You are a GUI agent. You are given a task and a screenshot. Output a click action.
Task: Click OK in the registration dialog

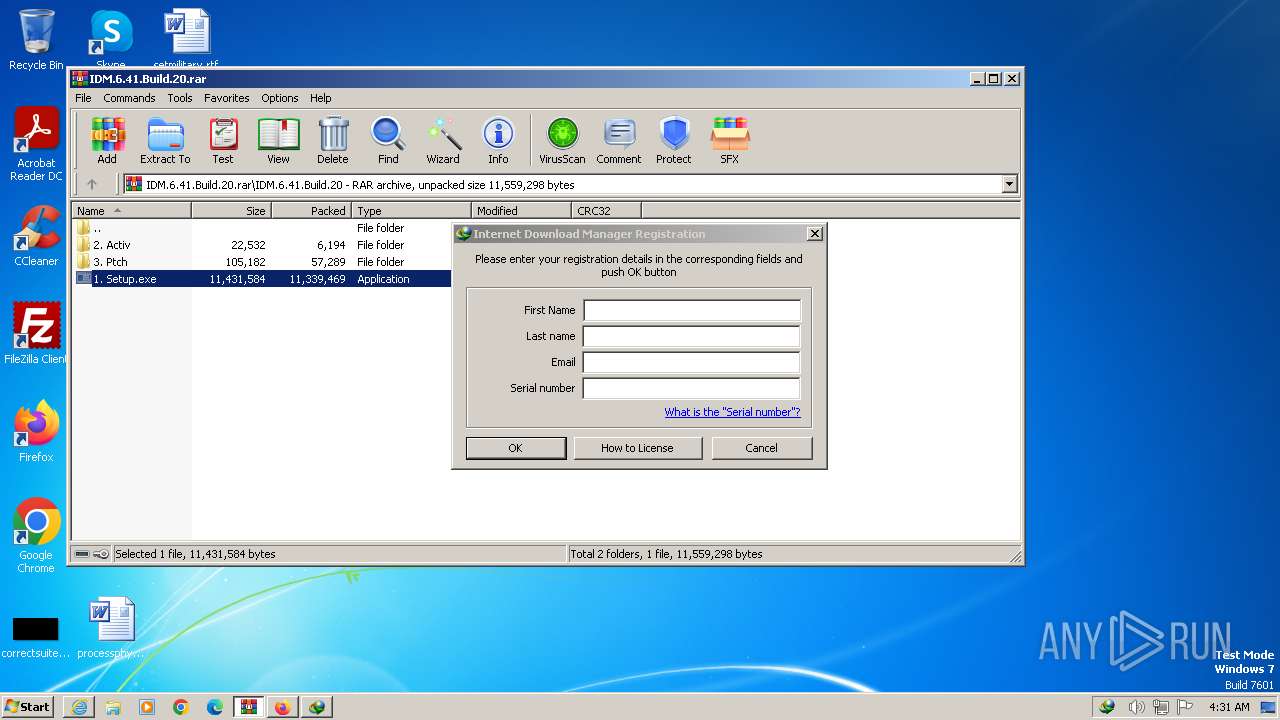[x=515, y=448]
